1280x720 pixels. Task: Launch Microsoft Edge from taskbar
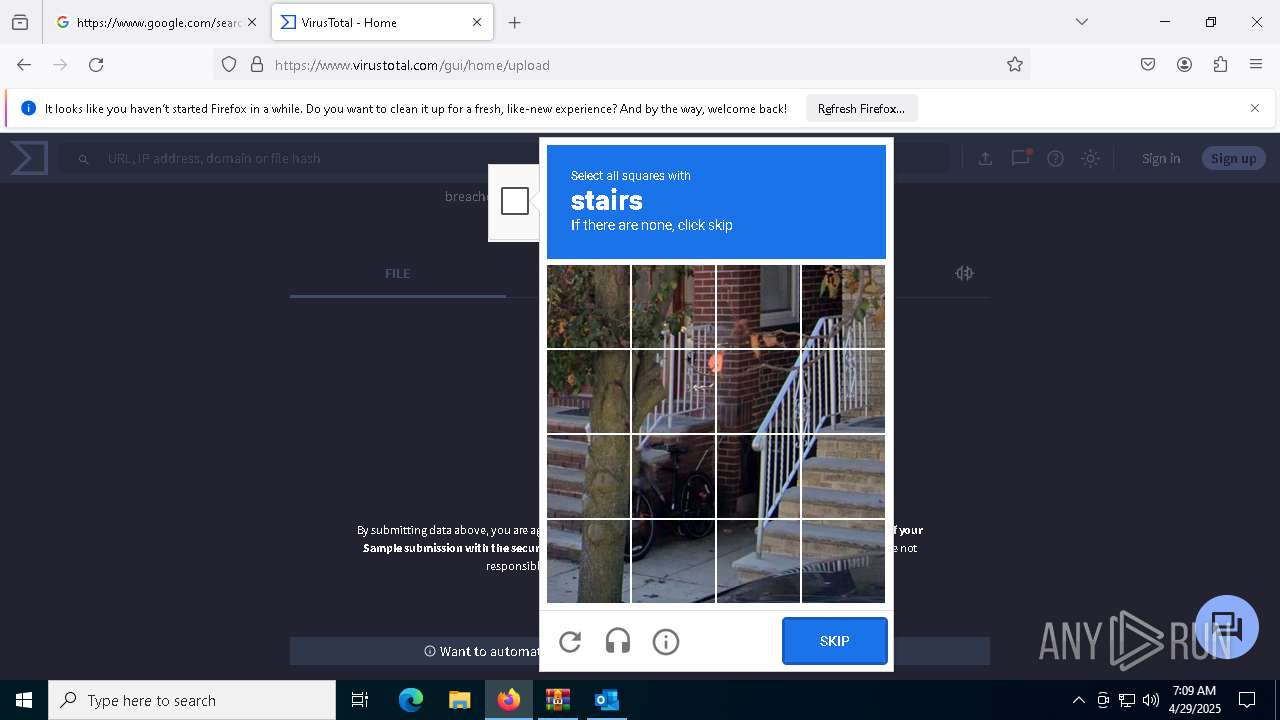[411, 700]
